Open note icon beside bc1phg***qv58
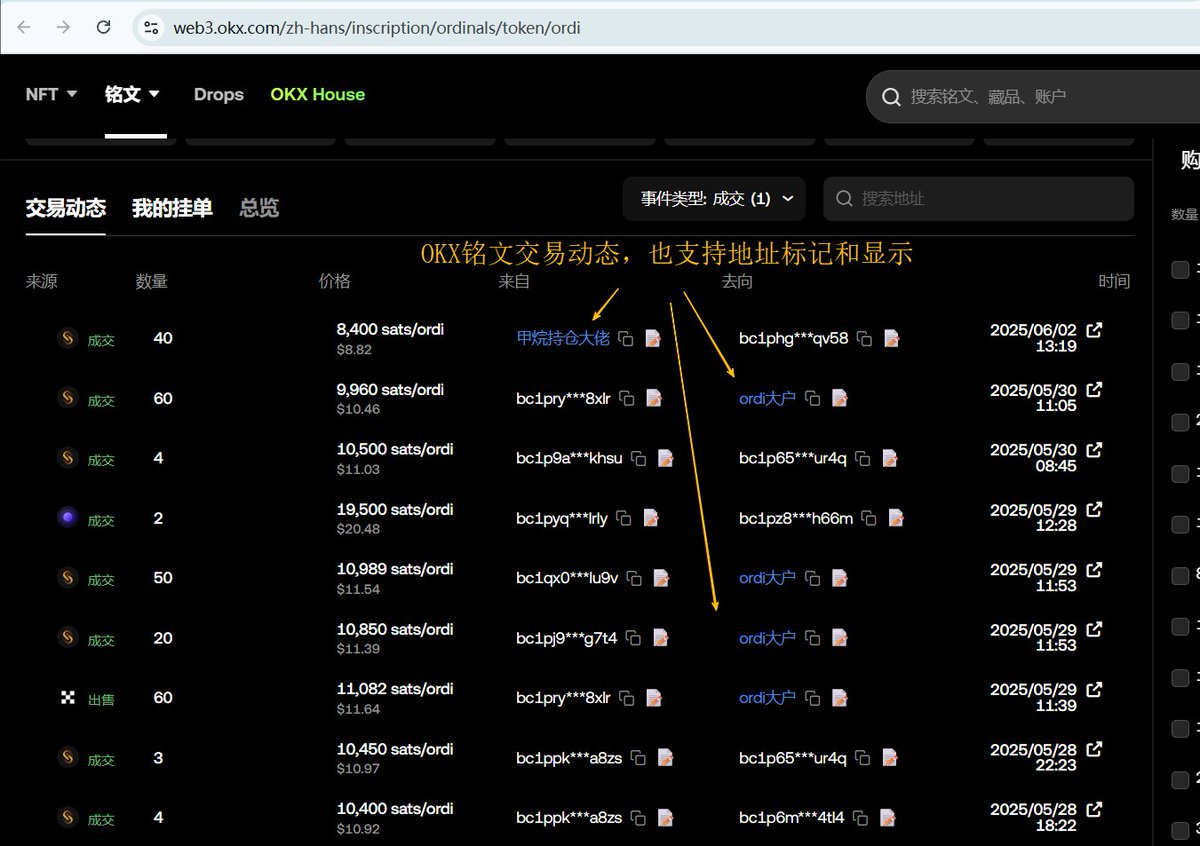 click(891, 339)
